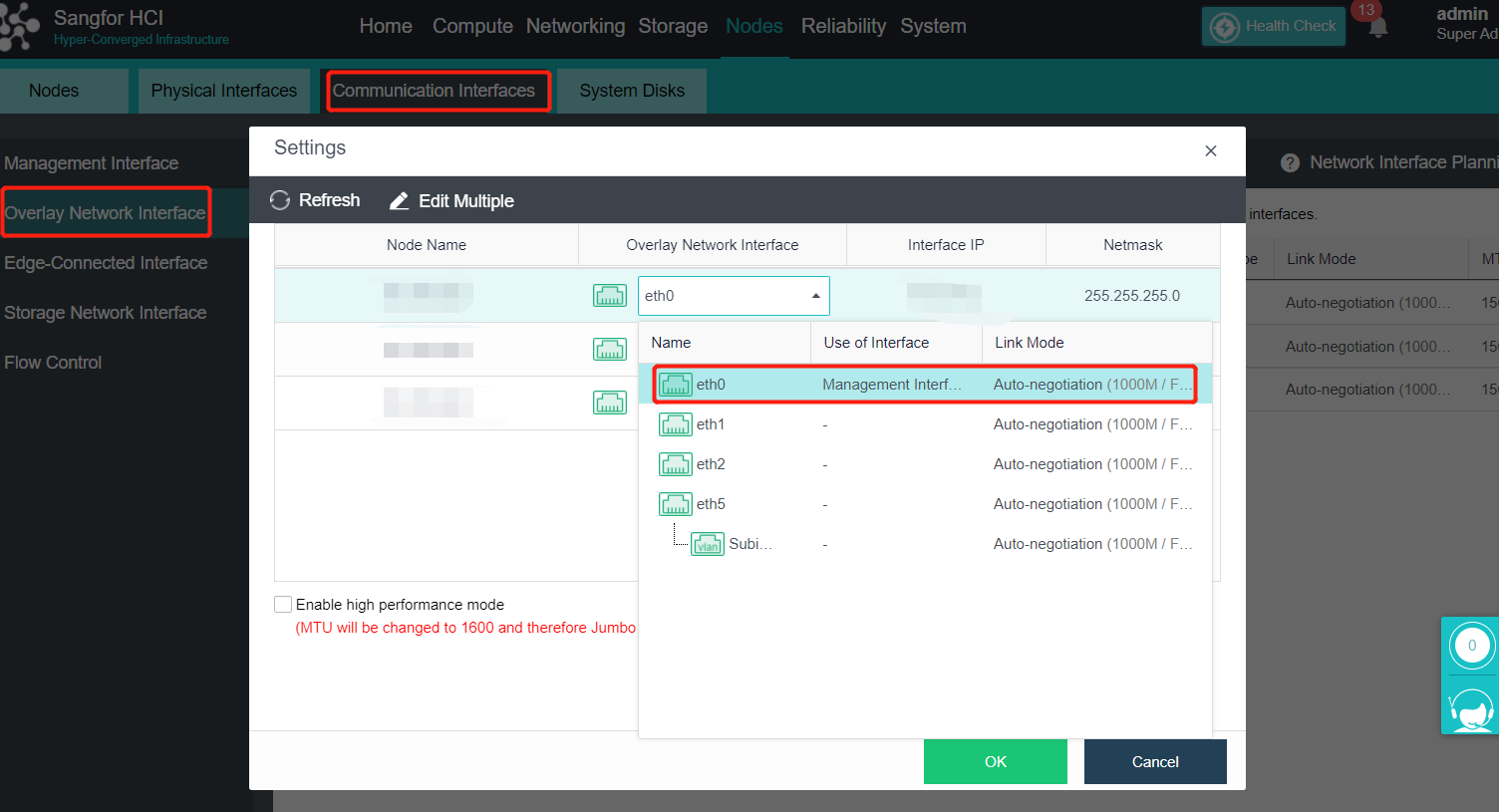Select the eth5 interface icon in list
The image size is (1499, 812).
[676, 504]
